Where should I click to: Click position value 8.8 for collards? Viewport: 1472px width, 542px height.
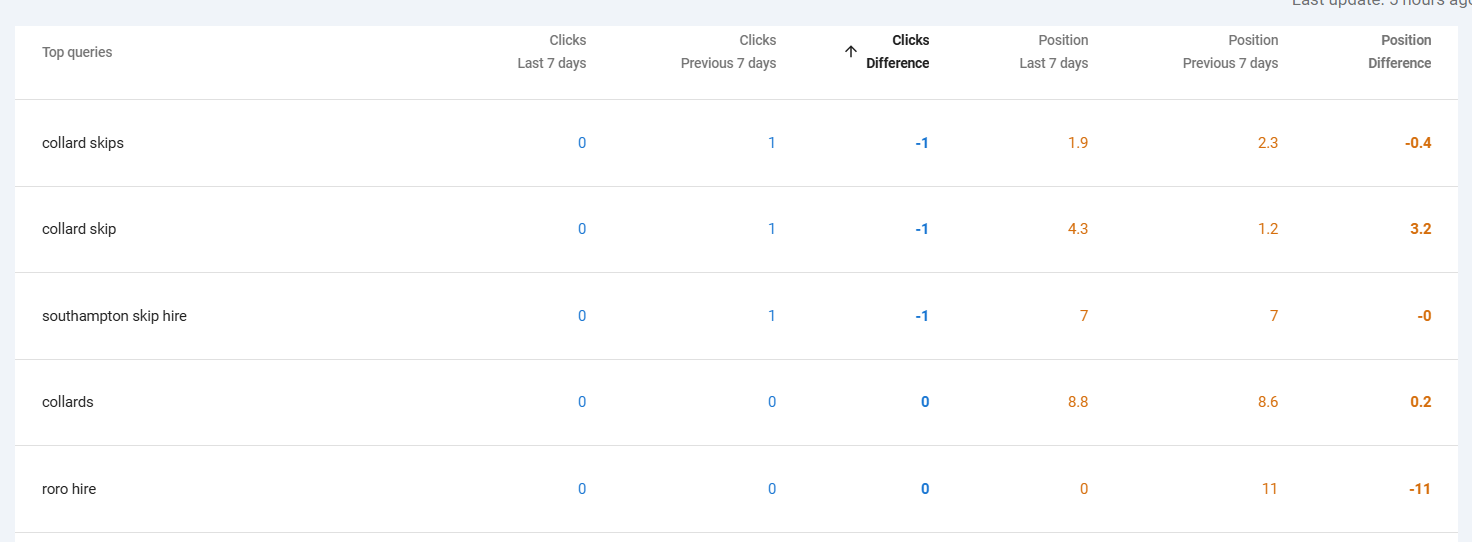(1078, 402)
